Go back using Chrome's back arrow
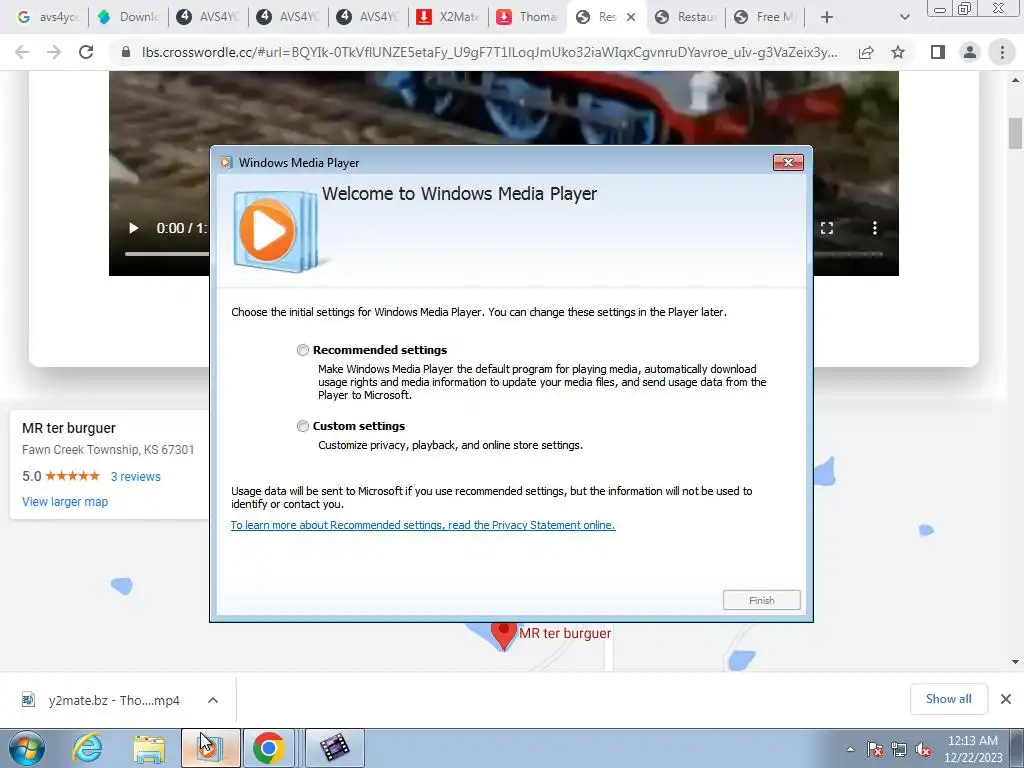The height and width of the screenshot is (768, 1024). tap(22, 52)
